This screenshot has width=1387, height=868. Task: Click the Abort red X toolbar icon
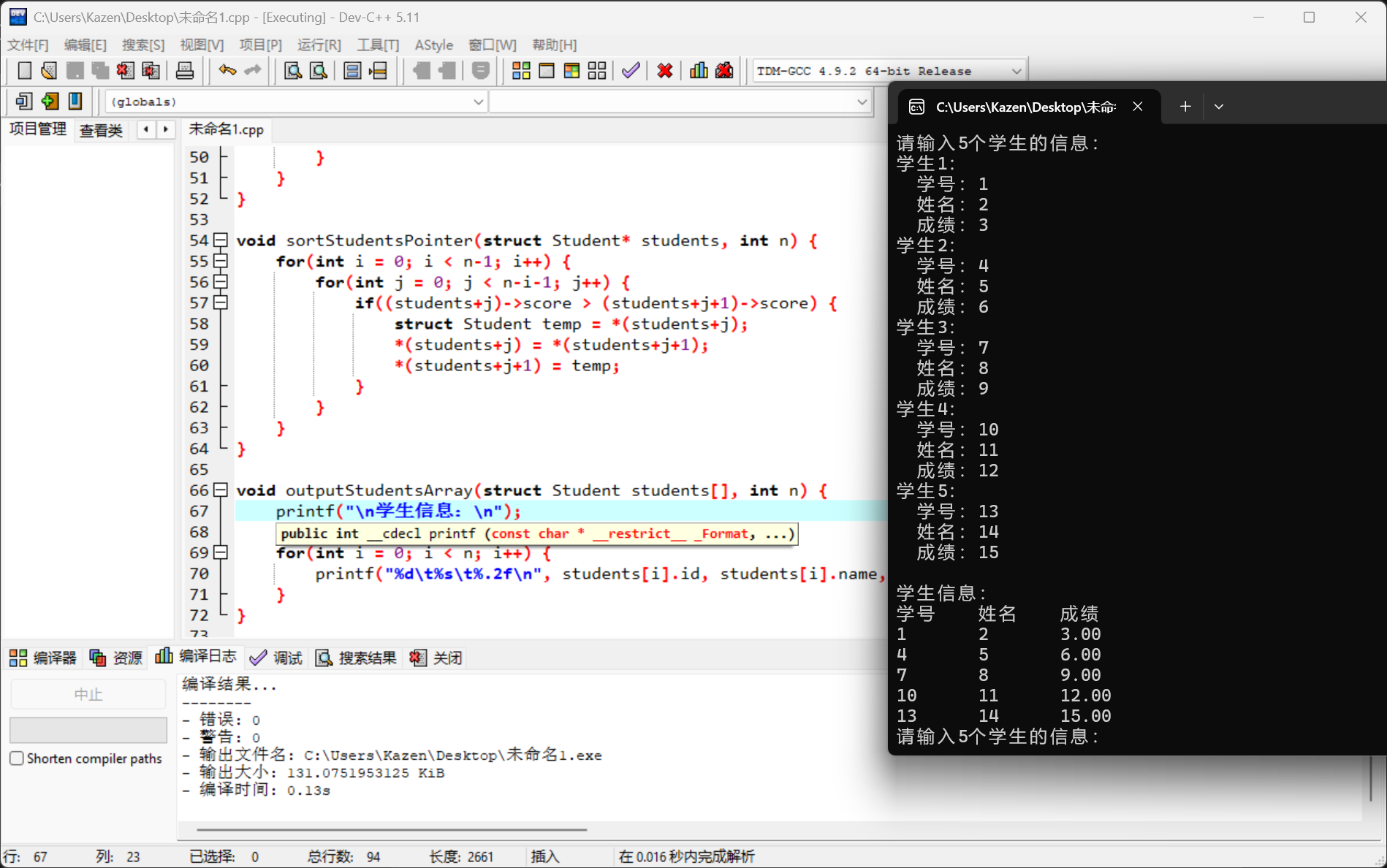point(664,70)
